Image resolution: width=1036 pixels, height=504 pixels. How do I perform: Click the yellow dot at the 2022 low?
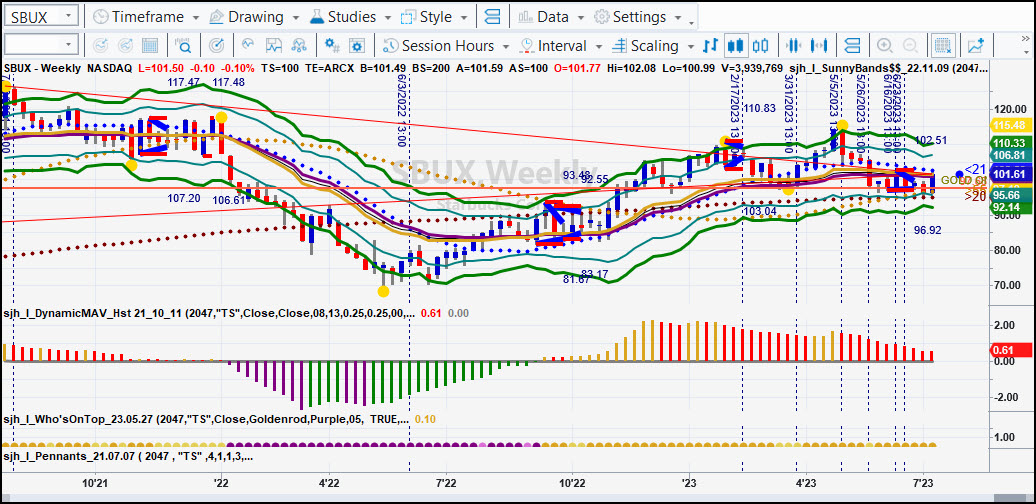click(383, 291)
